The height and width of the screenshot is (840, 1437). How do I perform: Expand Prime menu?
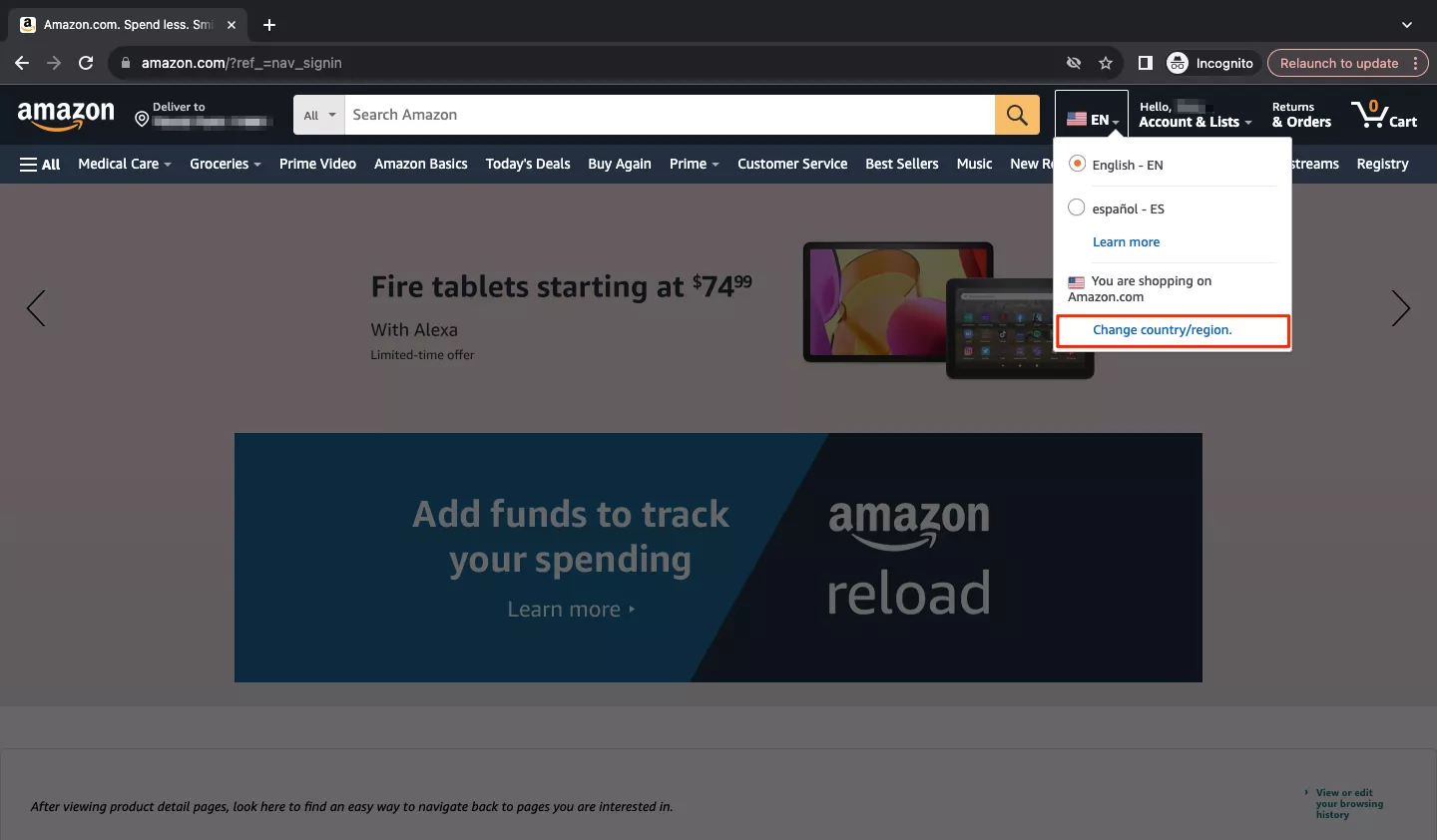[695, 164]
